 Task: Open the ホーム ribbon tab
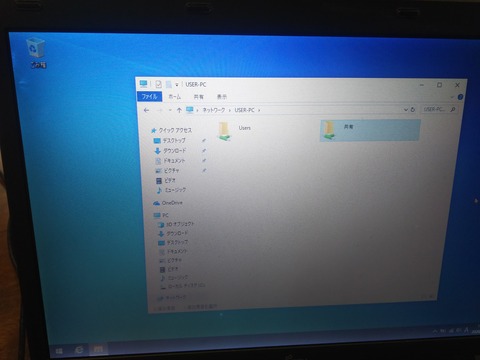pyautogui.click(x=175, y=97)
